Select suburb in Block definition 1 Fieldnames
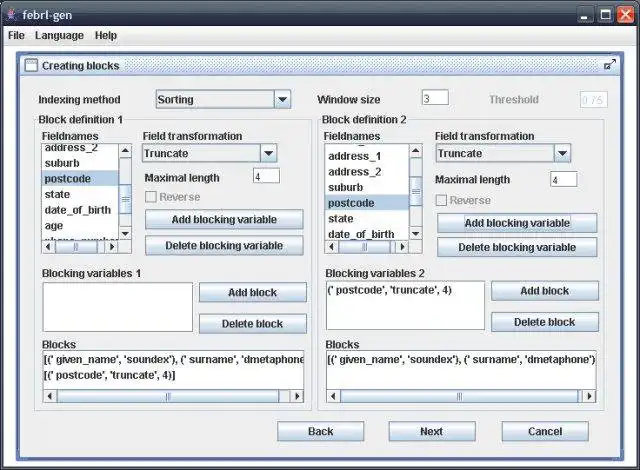Image resolution: width=640 pixels, height=470 pixels. 80,163
